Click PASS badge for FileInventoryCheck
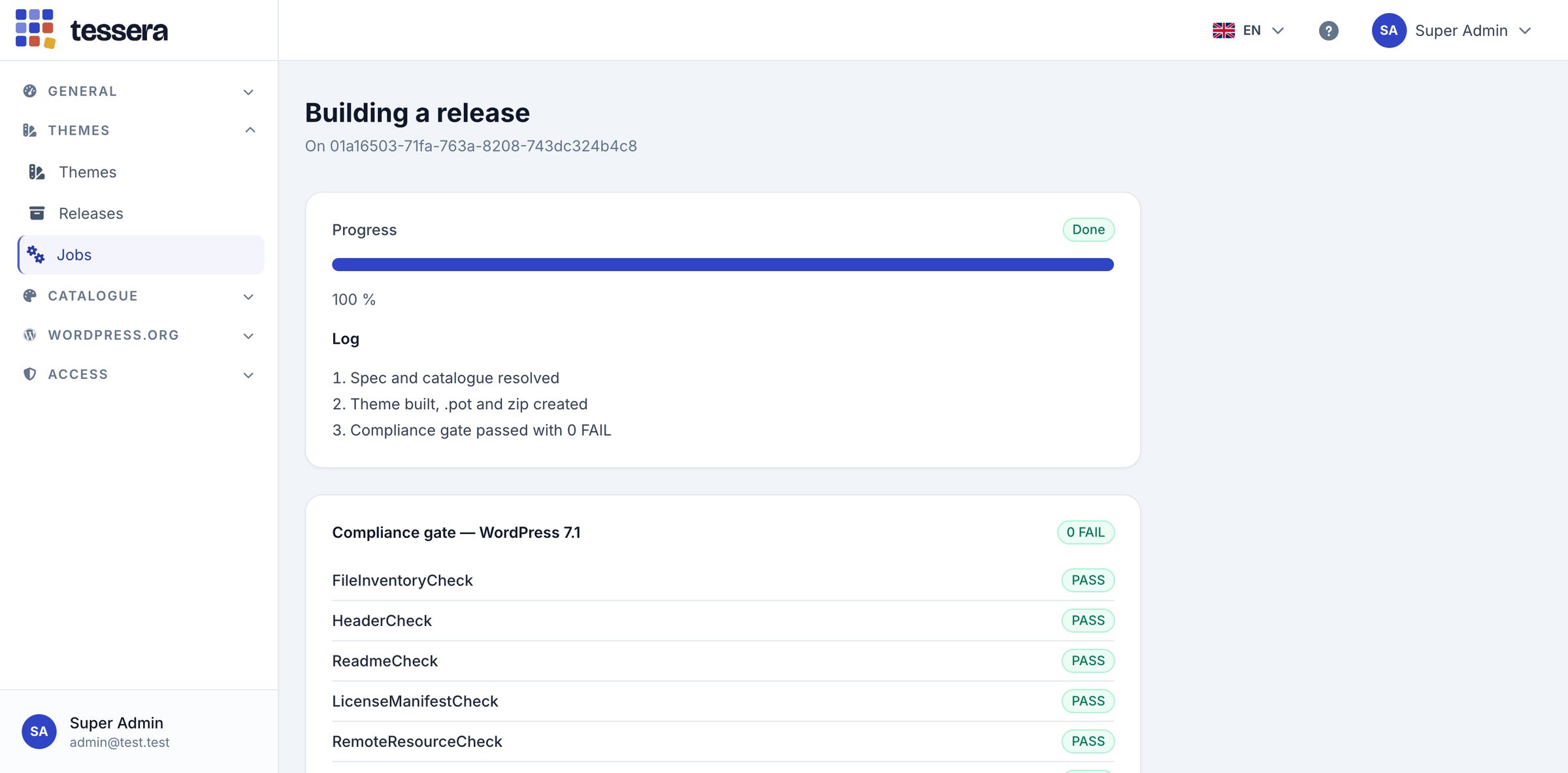 [1088, 580]
